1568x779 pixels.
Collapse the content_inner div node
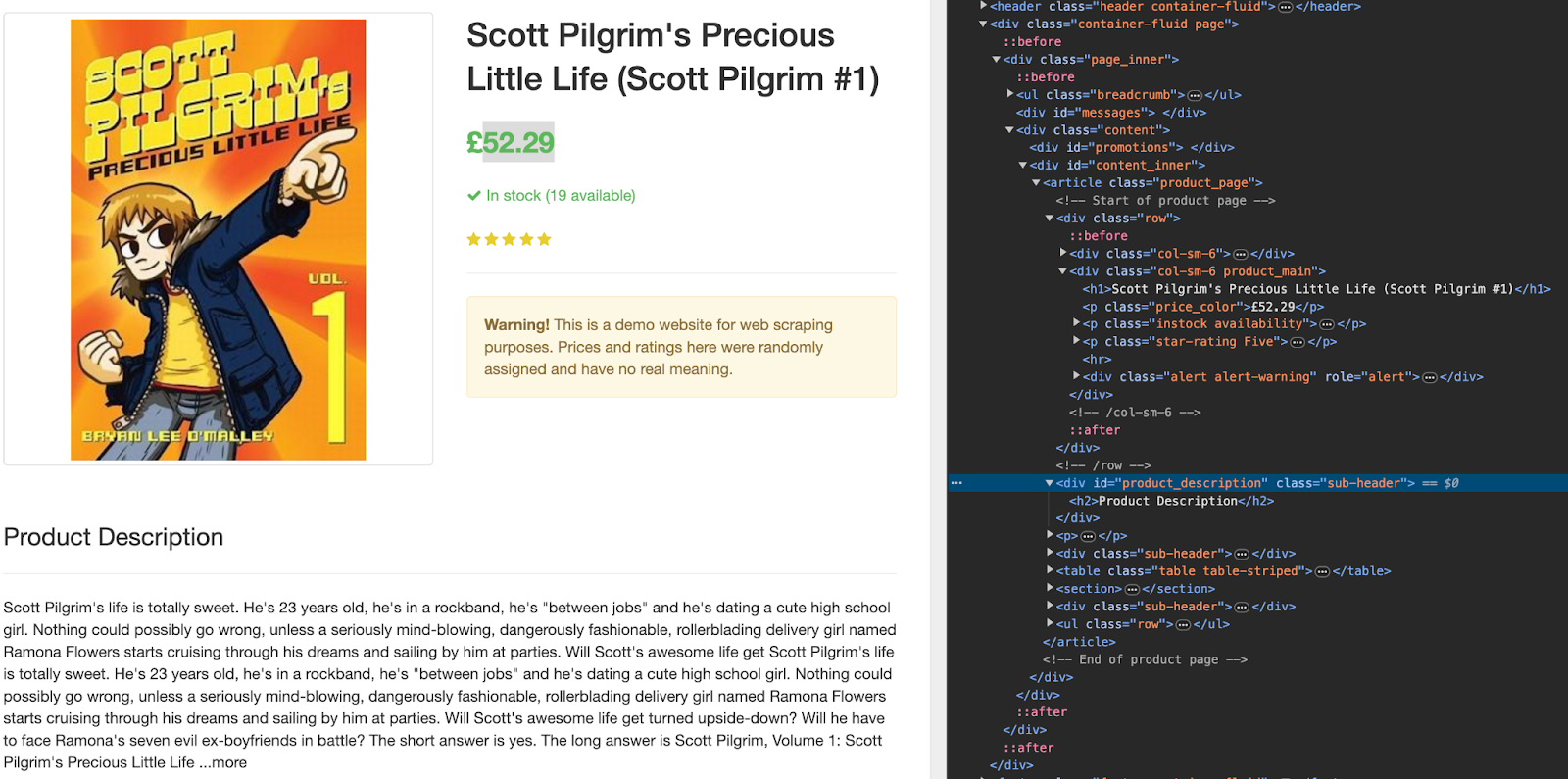tap(1023, 165)
